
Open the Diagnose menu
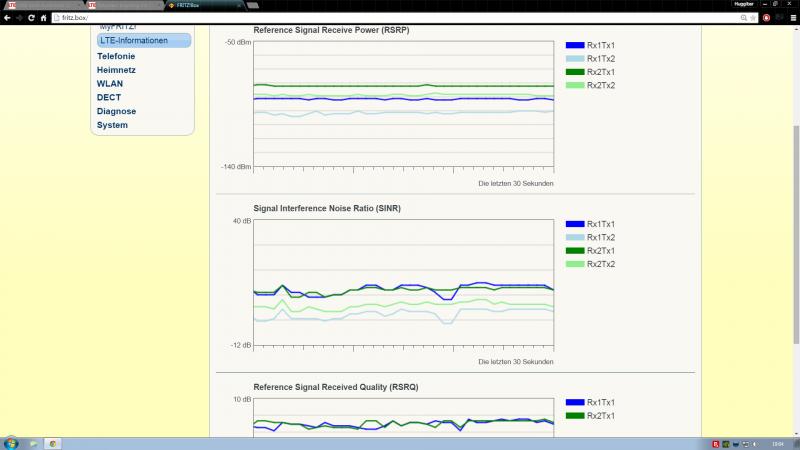116,111
